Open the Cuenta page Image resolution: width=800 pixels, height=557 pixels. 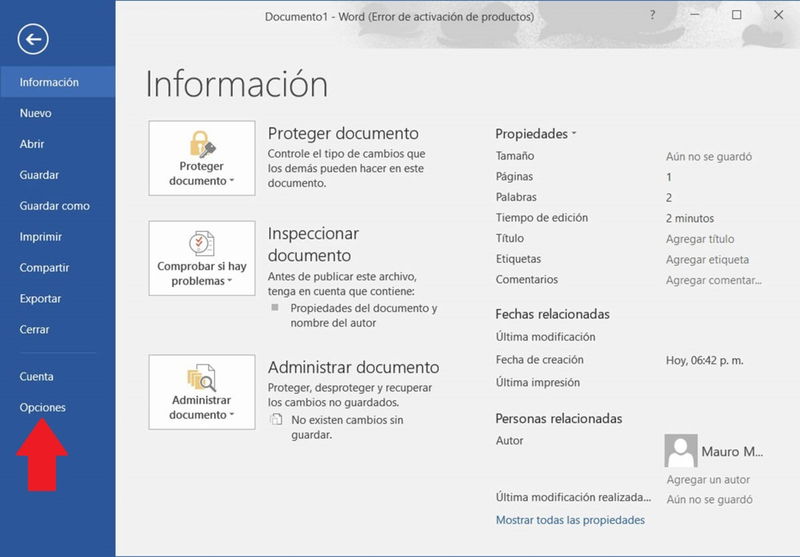tap(36, 377)
